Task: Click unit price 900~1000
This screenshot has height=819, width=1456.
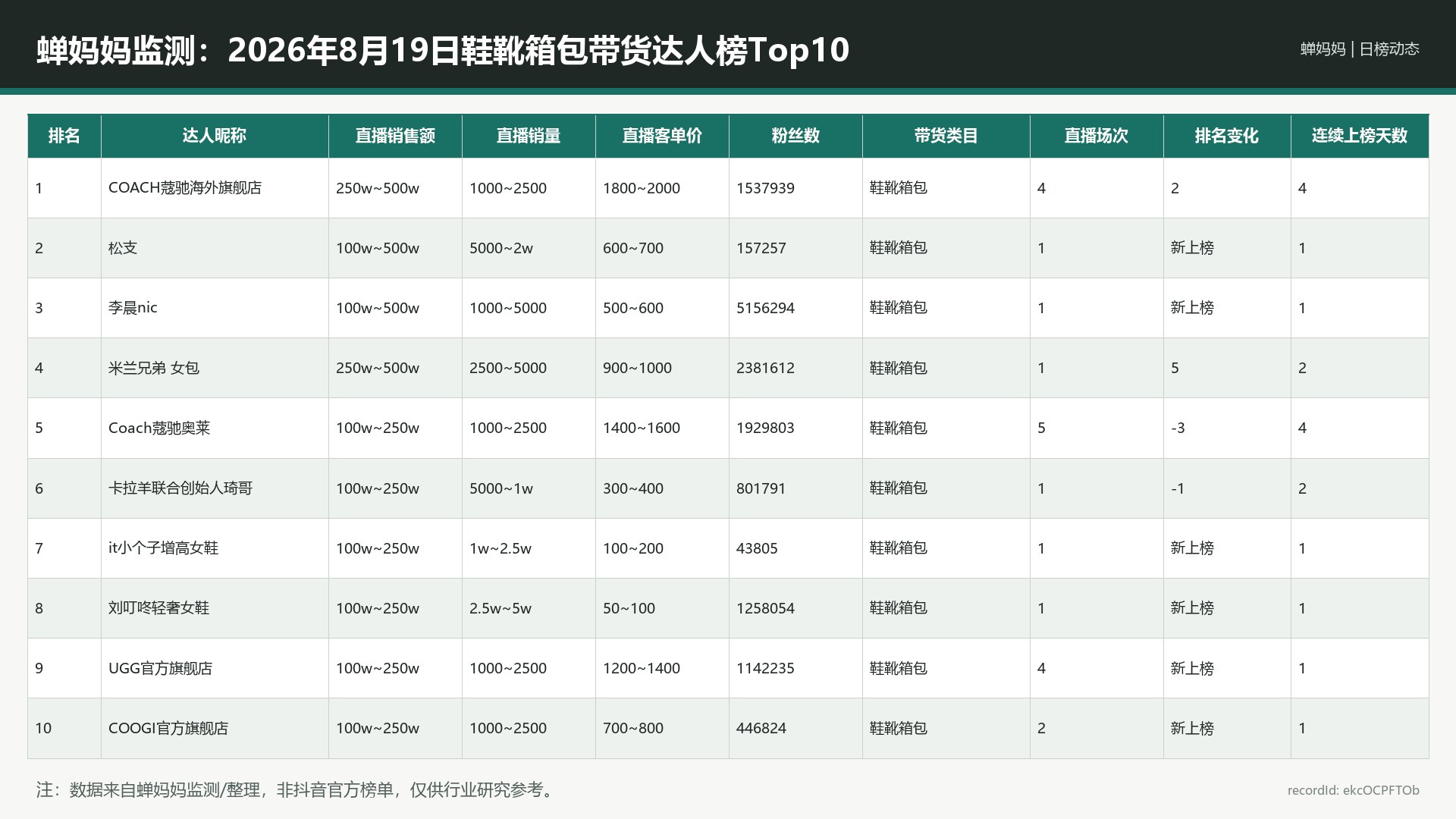Action: coord(637,368)
